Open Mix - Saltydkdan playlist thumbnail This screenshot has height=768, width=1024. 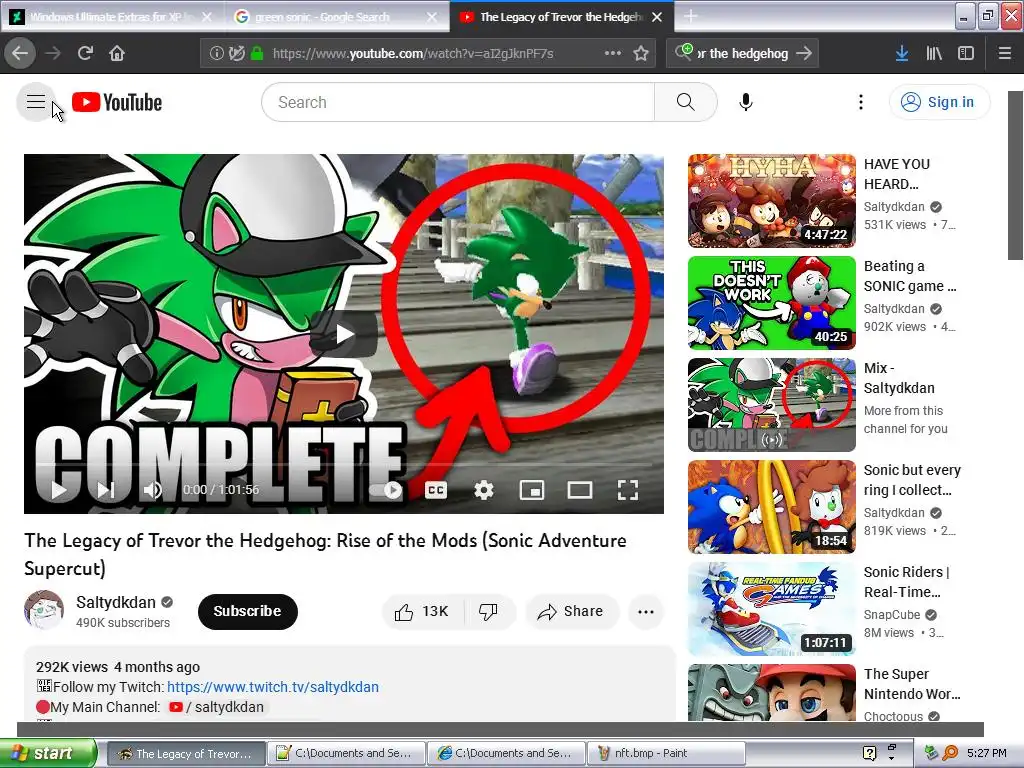(x=772, y=404)
